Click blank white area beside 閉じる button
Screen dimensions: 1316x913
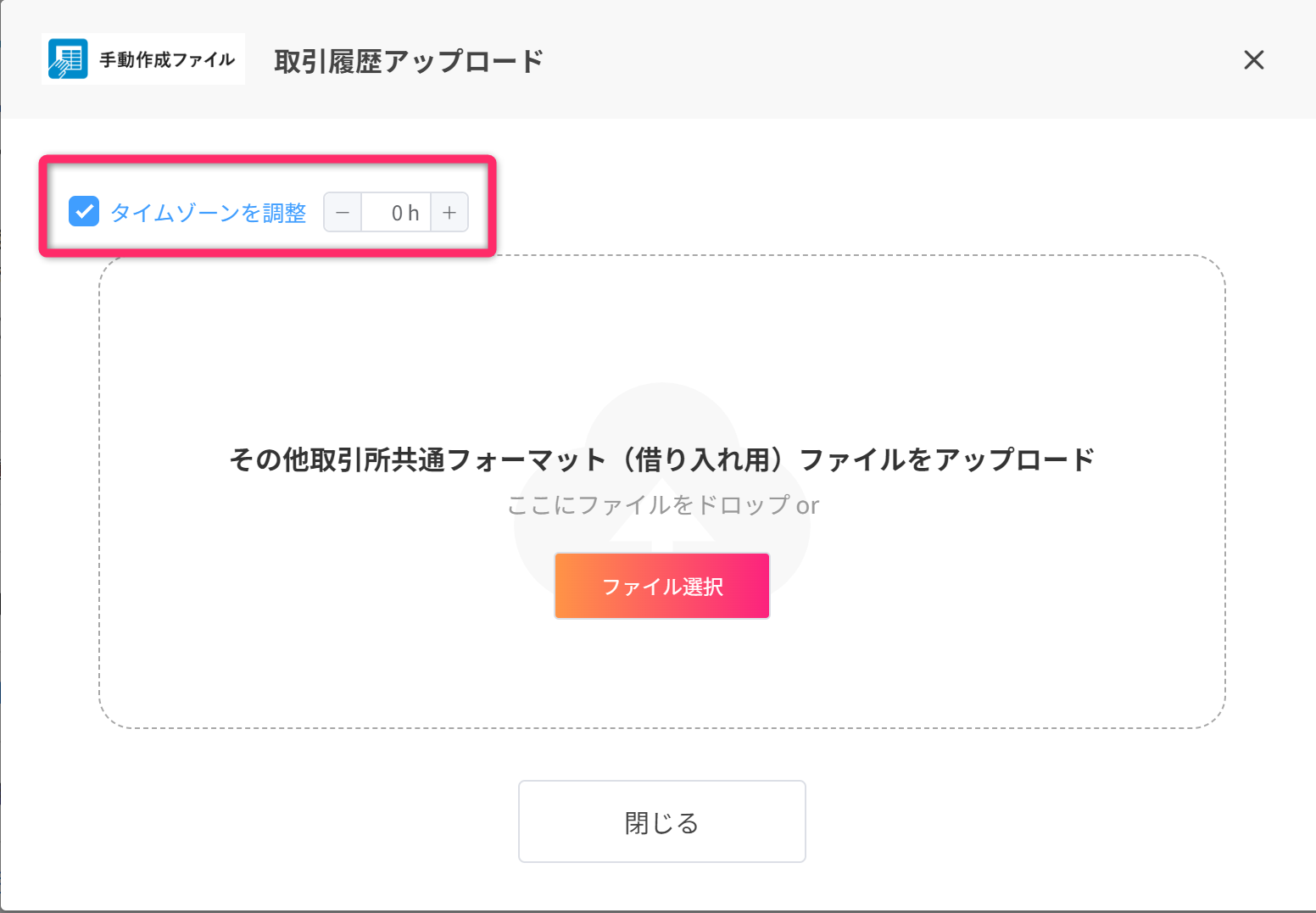pyautogui.click(x=1018, y=822)
